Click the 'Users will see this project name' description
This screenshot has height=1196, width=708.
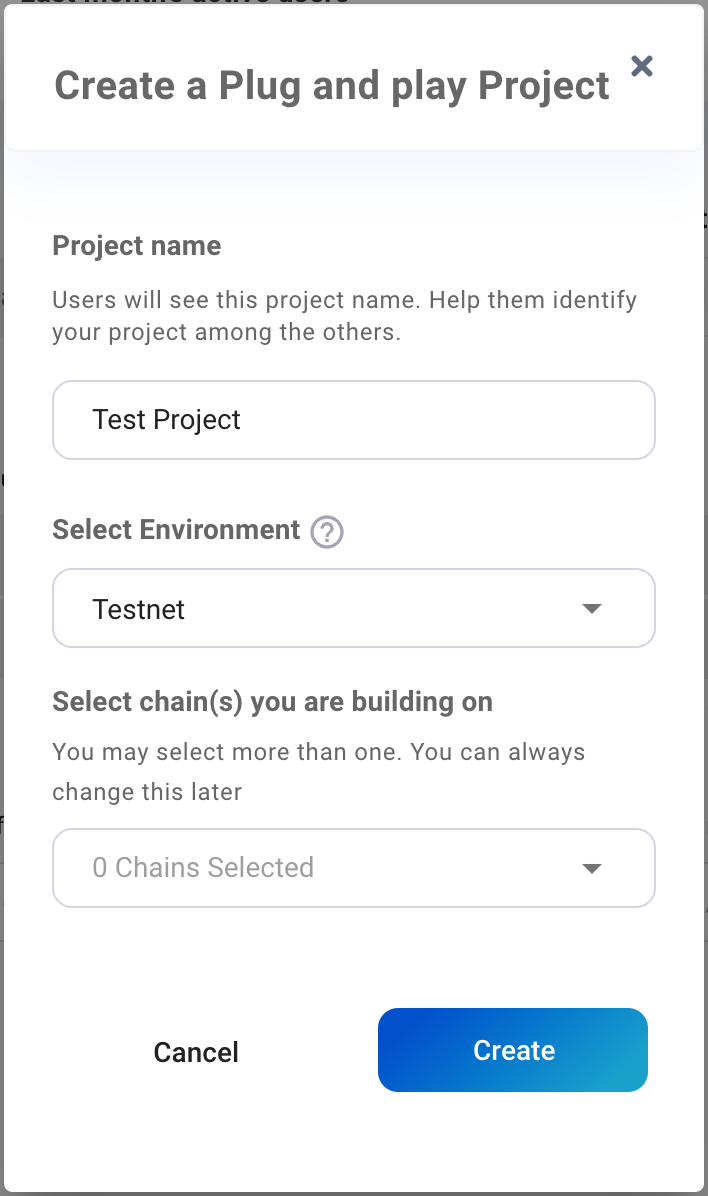344,300
